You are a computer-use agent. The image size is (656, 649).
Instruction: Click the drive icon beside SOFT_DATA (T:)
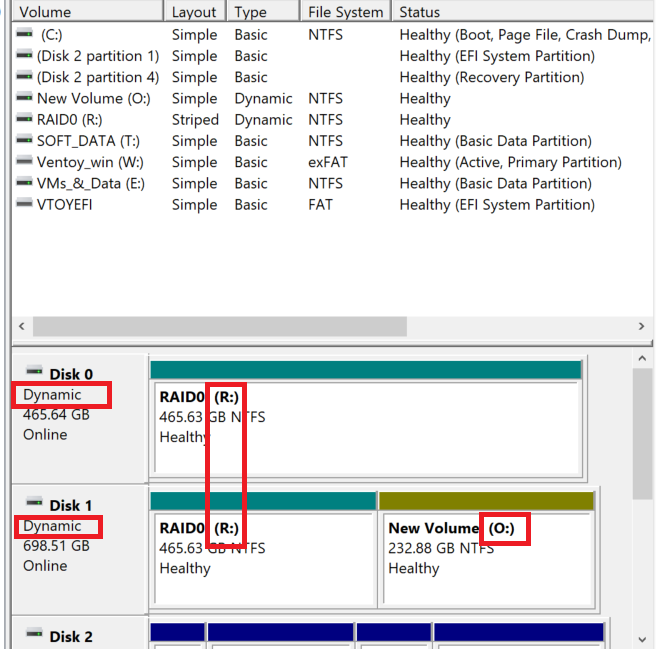(24, 140)
